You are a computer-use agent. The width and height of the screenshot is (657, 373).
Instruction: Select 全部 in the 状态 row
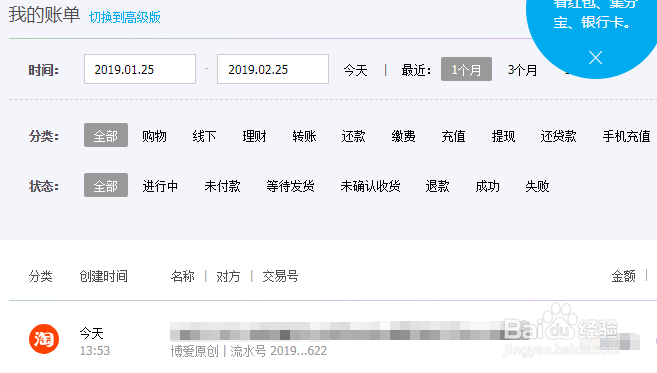click(106, 185)
